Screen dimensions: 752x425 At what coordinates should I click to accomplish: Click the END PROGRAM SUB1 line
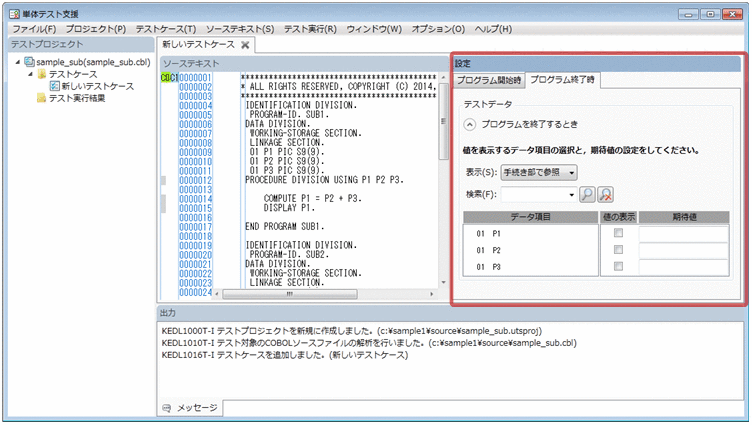[284, 226]
